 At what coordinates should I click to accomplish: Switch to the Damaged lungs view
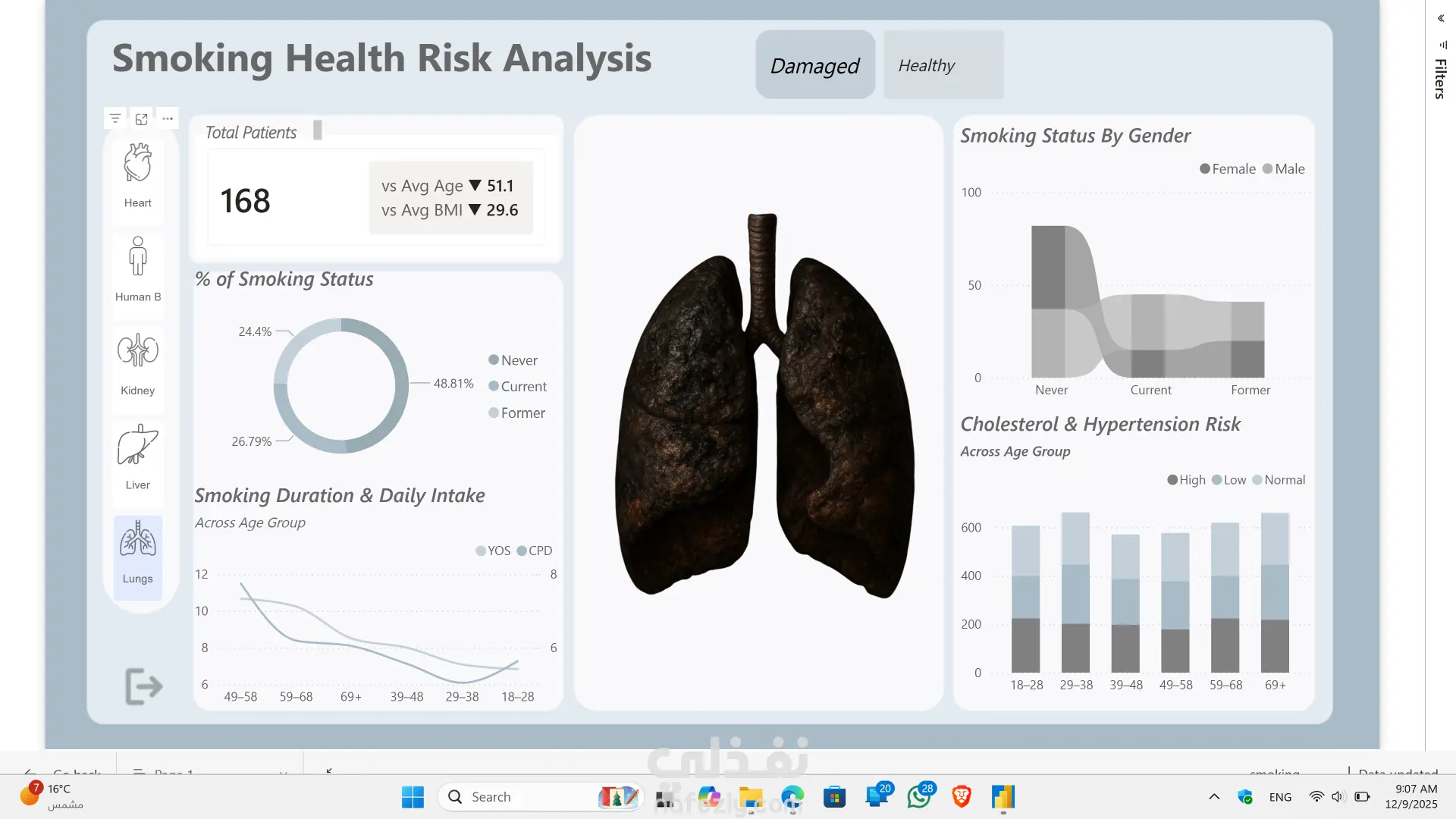coord(814,65)
